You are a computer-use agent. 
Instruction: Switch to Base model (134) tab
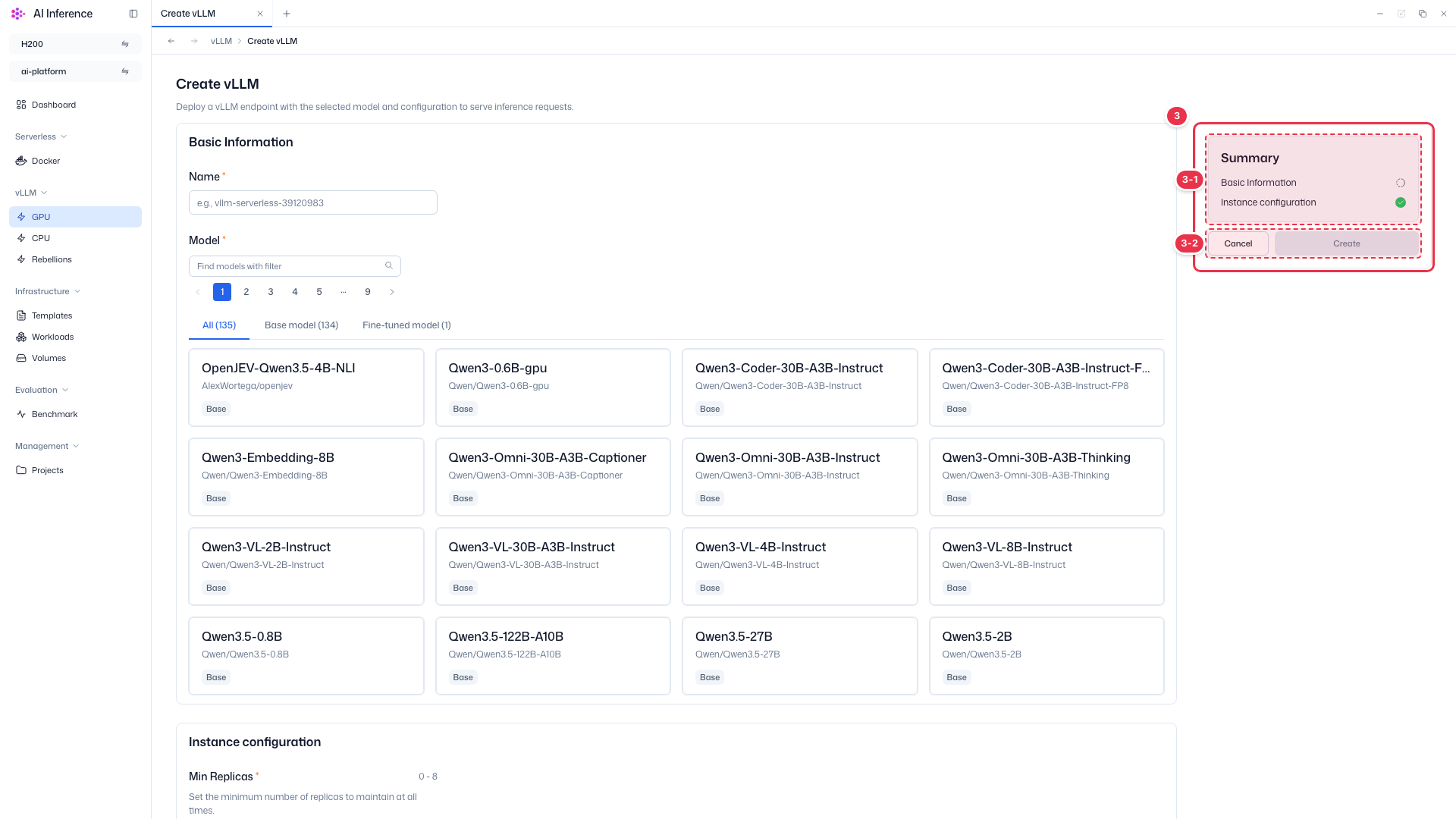[301, 325]
